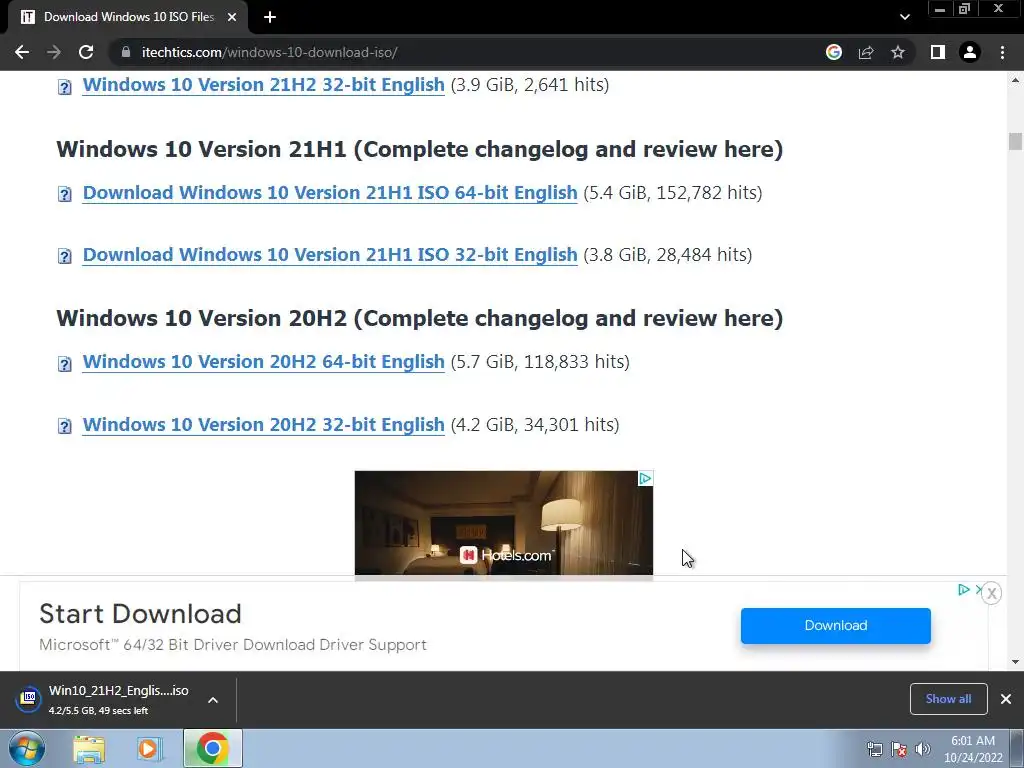The height and width of the screenshot is (768, 1024).
Task: Open network status tray icon
Action: (874, 749)
